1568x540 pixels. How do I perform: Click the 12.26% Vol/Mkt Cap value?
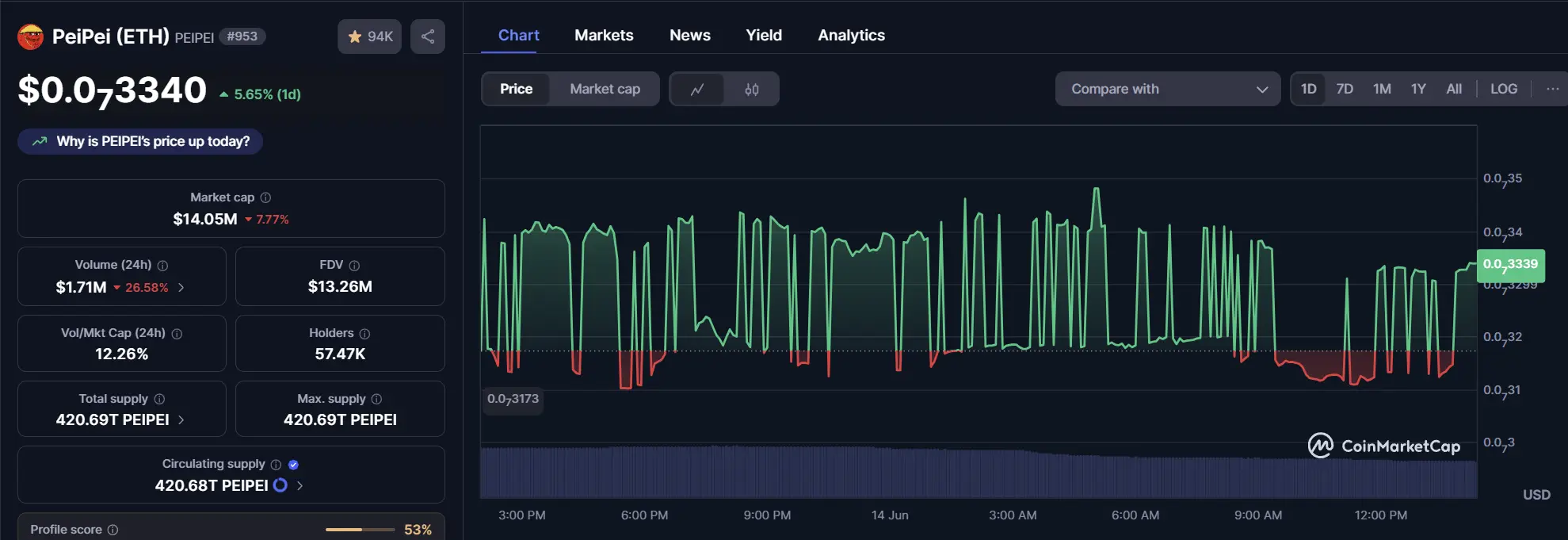(x=121, y=354)
